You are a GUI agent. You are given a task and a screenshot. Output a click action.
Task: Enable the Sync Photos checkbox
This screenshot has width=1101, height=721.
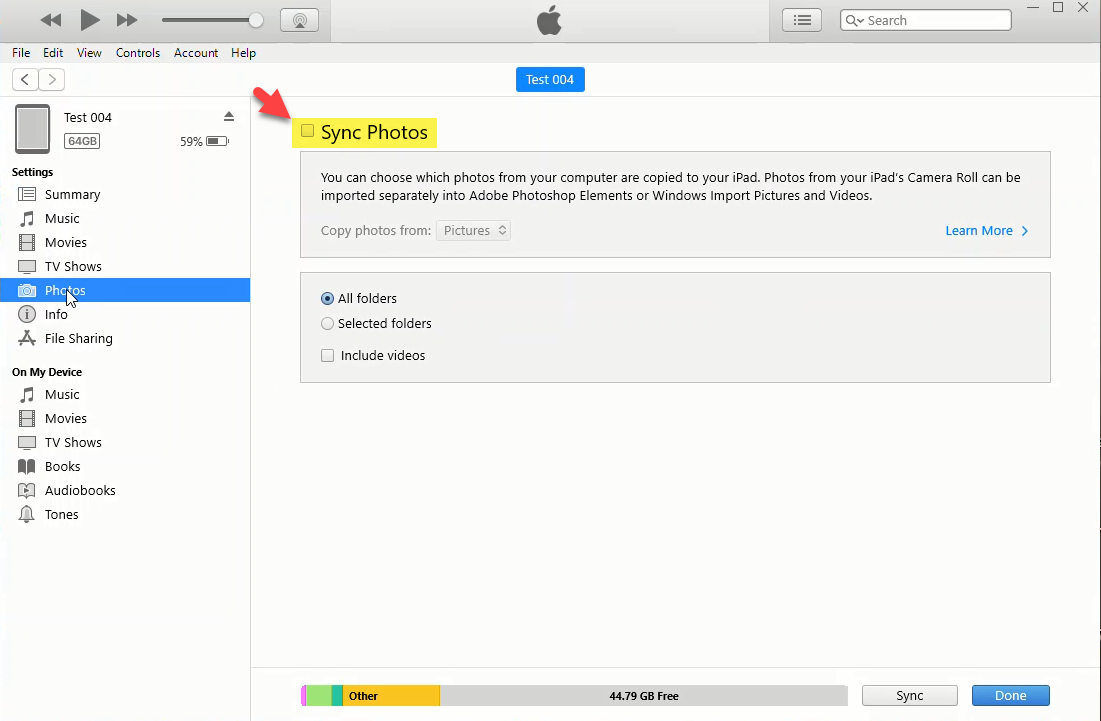pos(308,131)
